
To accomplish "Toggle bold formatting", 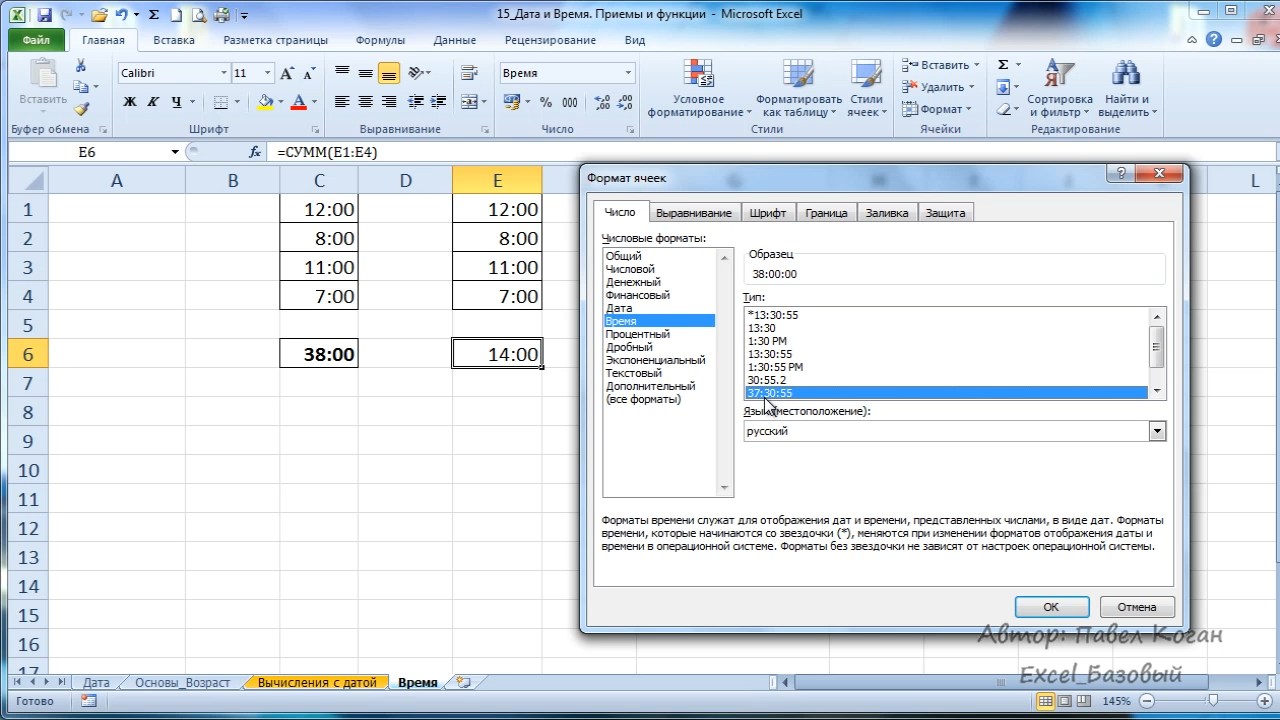I will [x=130, y=102].
